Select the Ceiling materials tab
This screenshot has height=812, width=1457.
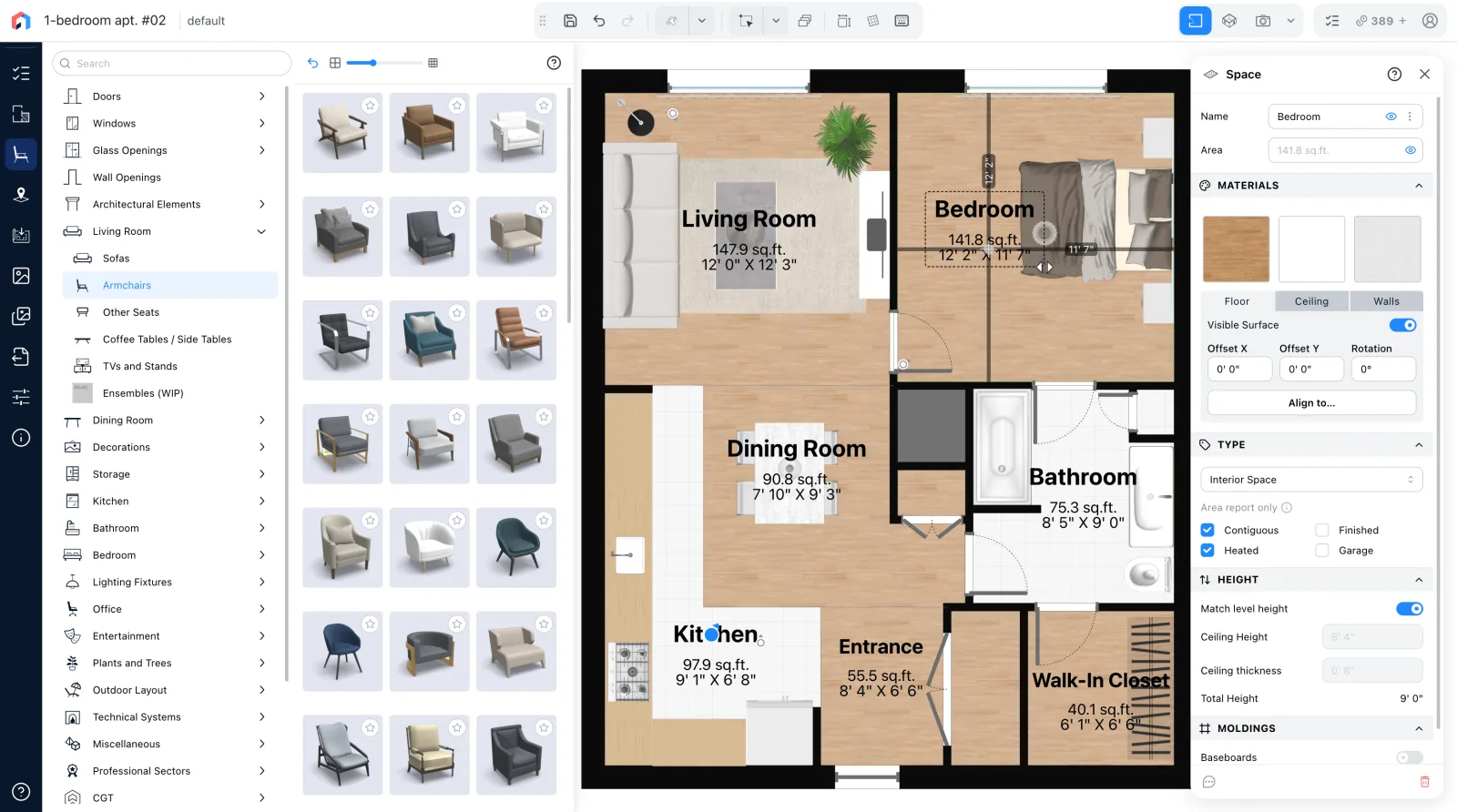(x=1311, y=301)
